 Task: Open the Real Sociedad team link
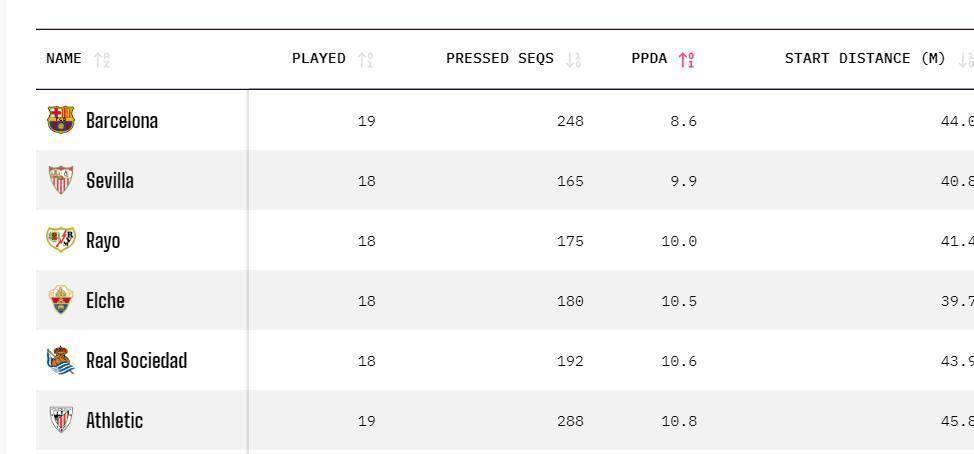coord(136,361)
